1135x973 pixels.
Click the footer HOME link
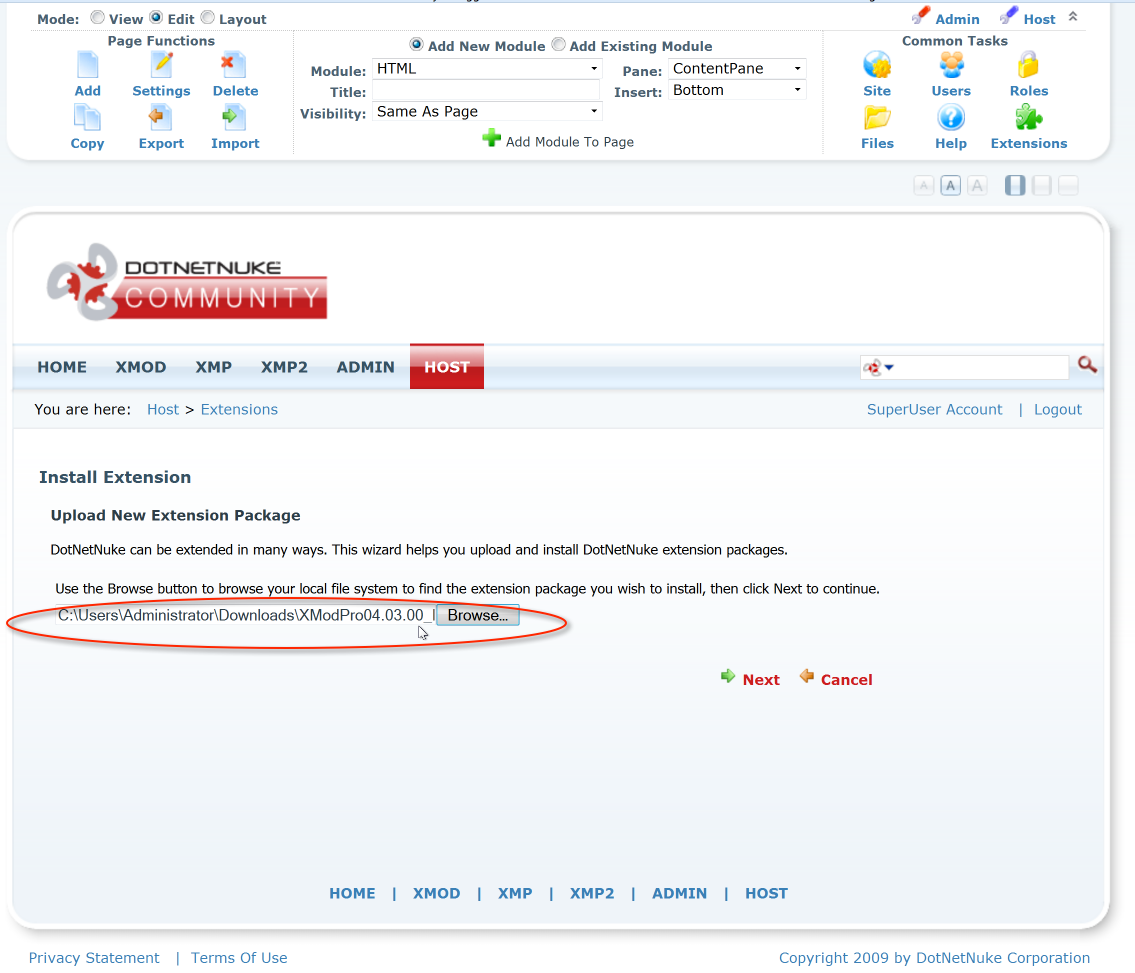pyautogui.click(x=353, y=893)
